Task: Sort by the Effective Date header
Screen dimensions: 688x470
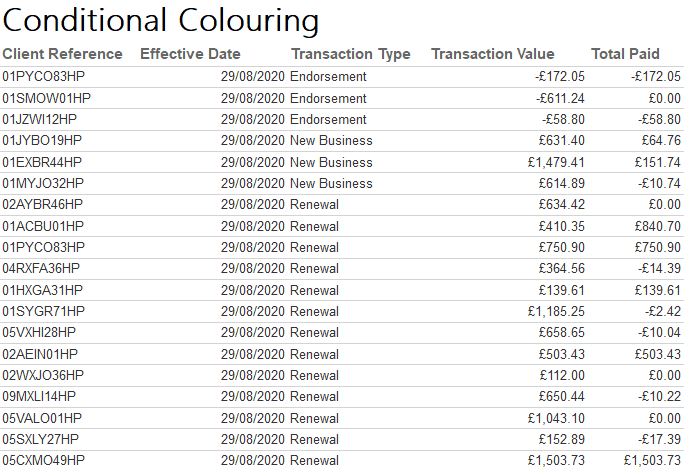Action: click(190, 54)
